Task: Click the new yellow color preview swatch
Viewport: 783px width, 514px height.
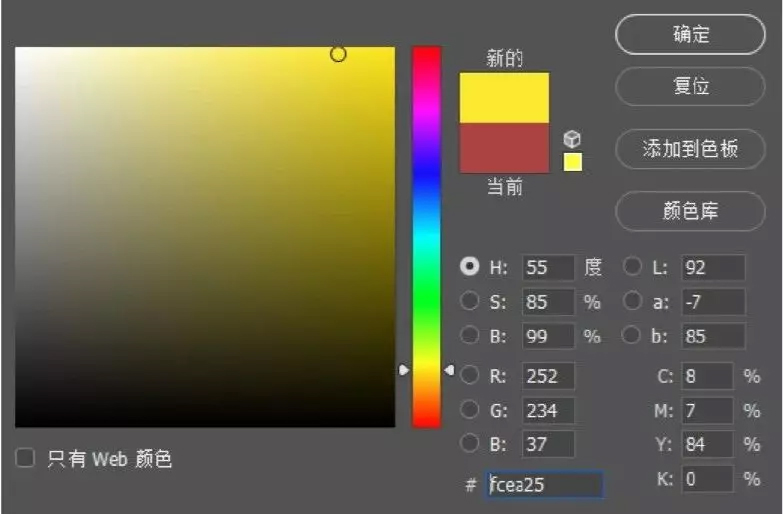Action: (504, 98)
